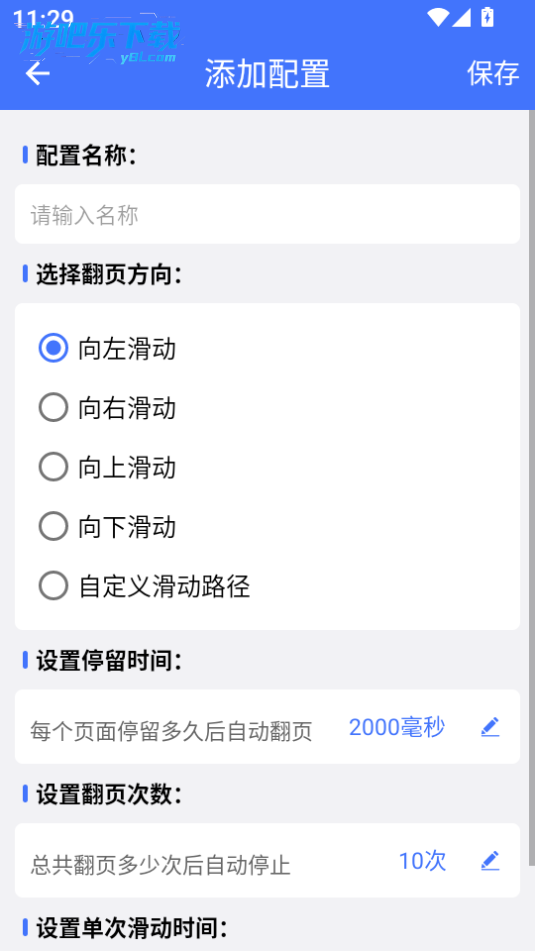Click the 每个页面停留多久后自动翻页 row
The height and width of the screenshot is (951, 535).
[268, 727]
